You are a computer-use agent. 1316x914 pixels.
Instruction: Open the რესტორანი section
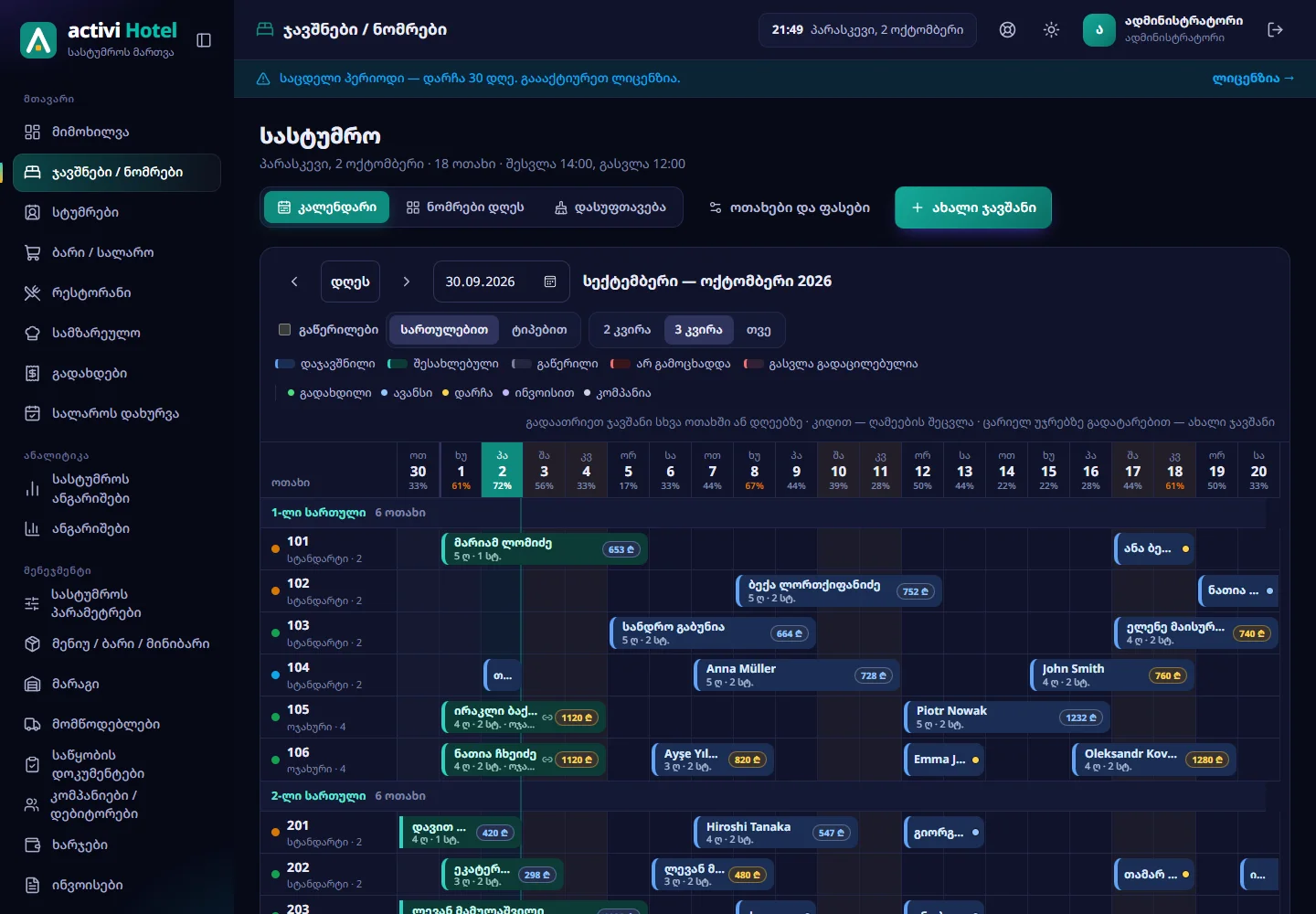[117, 292]
